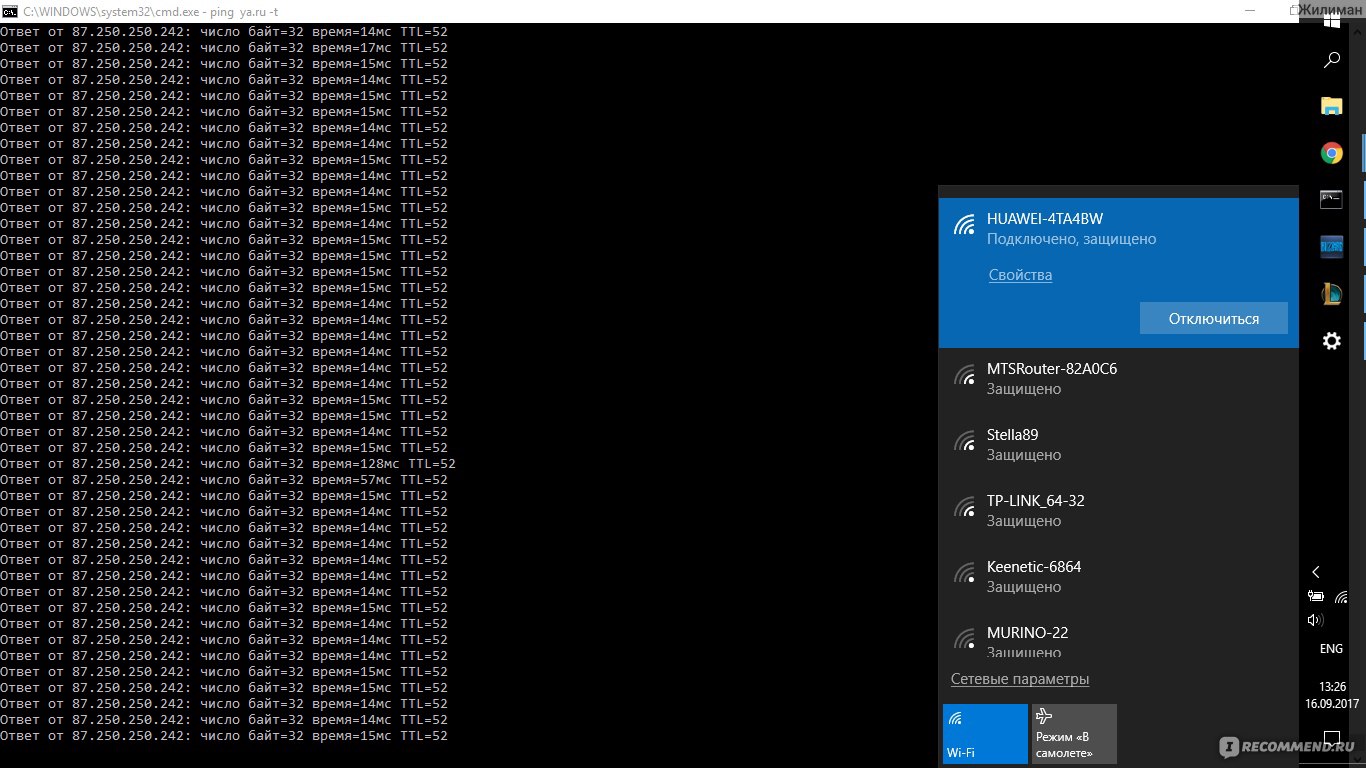Screen dimensions: 1366x768
Task: Open the Action Center notification icon
Action: [1332, 740]
